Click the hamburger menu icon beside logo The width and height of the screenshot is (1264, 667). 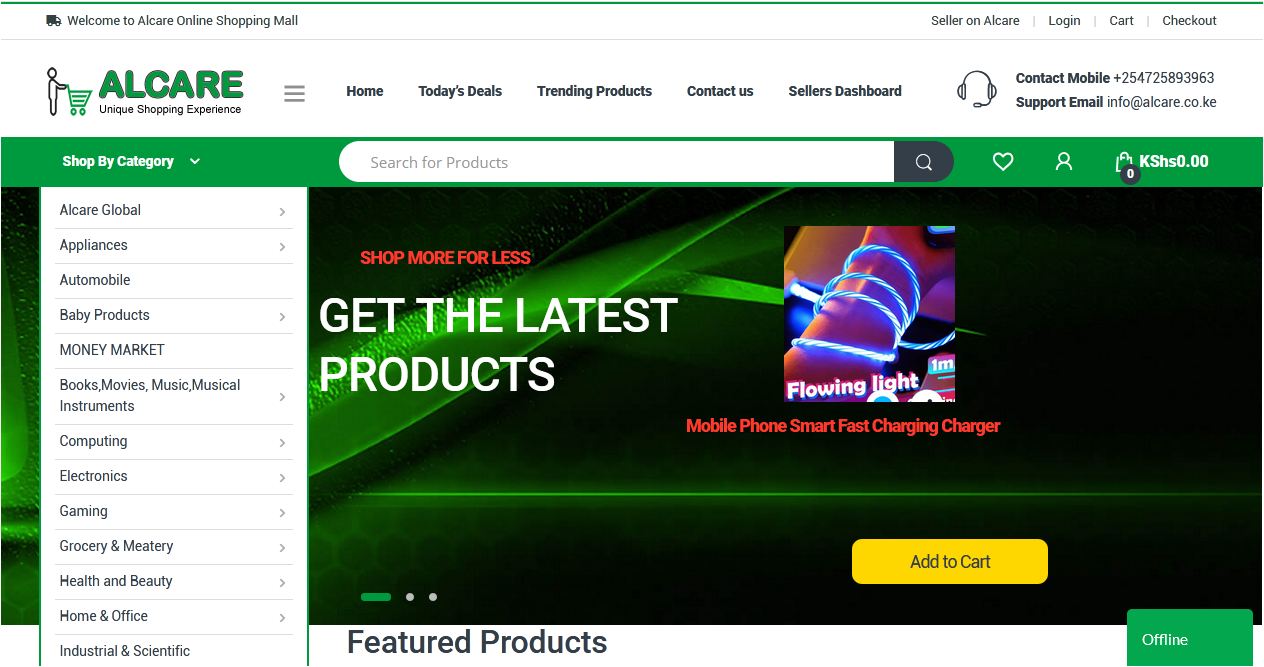294,93
